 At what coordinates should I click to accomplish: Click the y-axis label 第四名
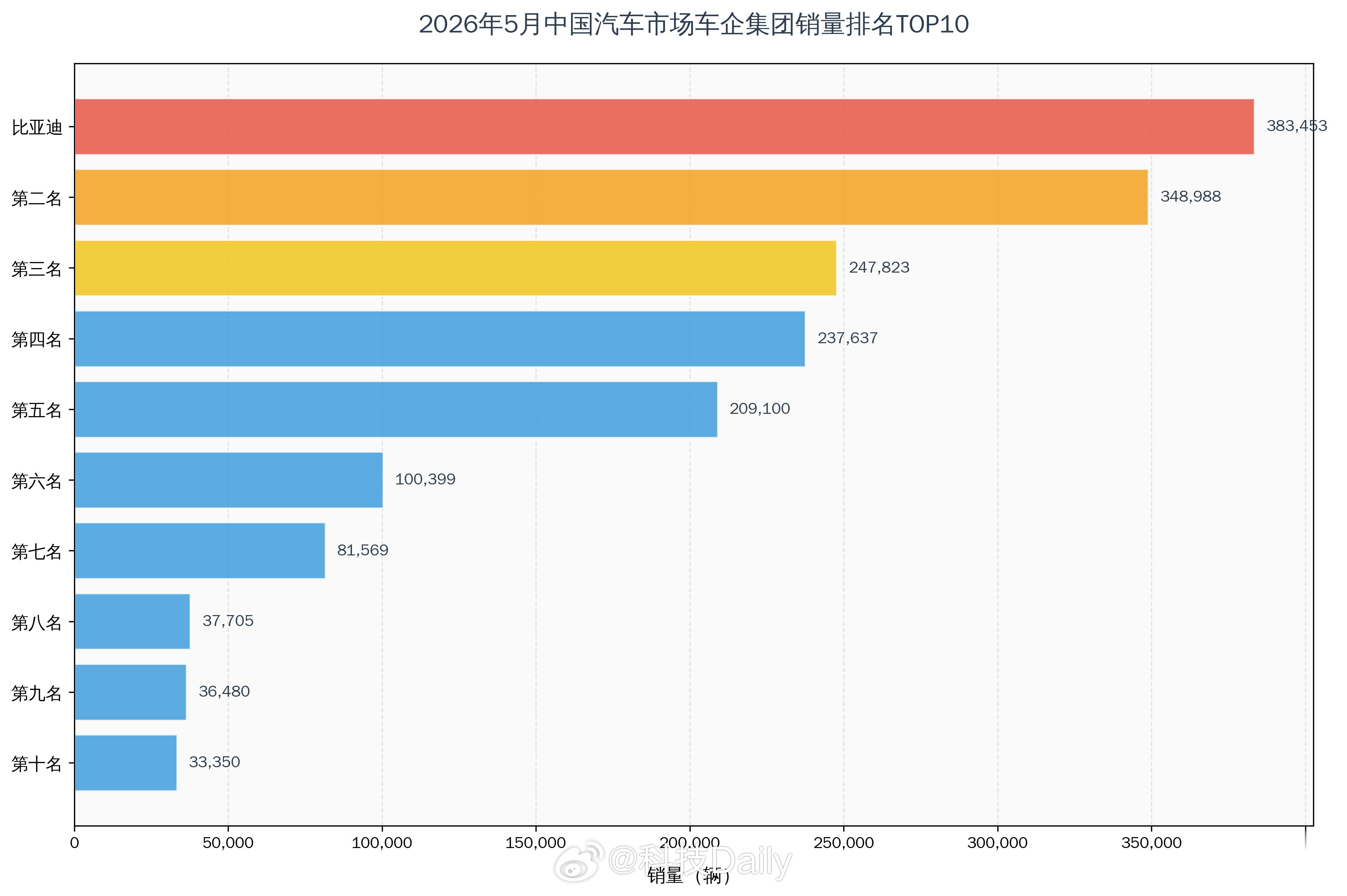37,339
